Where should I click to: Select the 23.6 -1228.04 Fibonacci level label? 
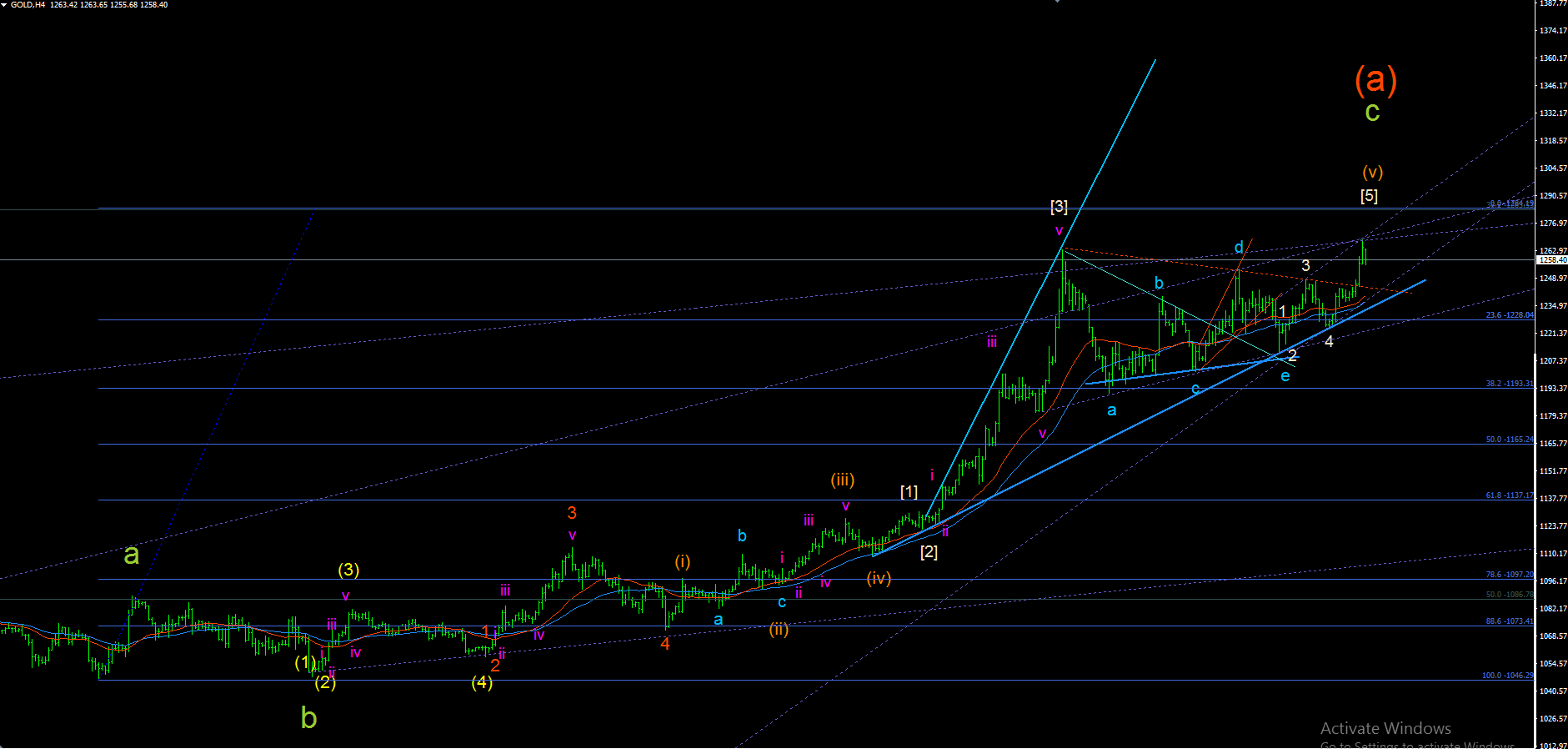pyautogui.click(x=1509, y=315)
